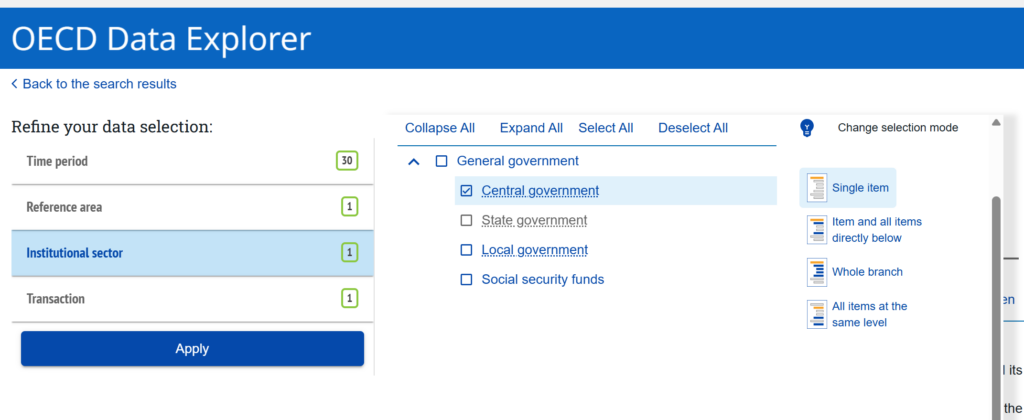Select the Whole branch mode icon
Image resolution: width=1024 pixels, height=420 pixels.
click(x=817, y=272)
